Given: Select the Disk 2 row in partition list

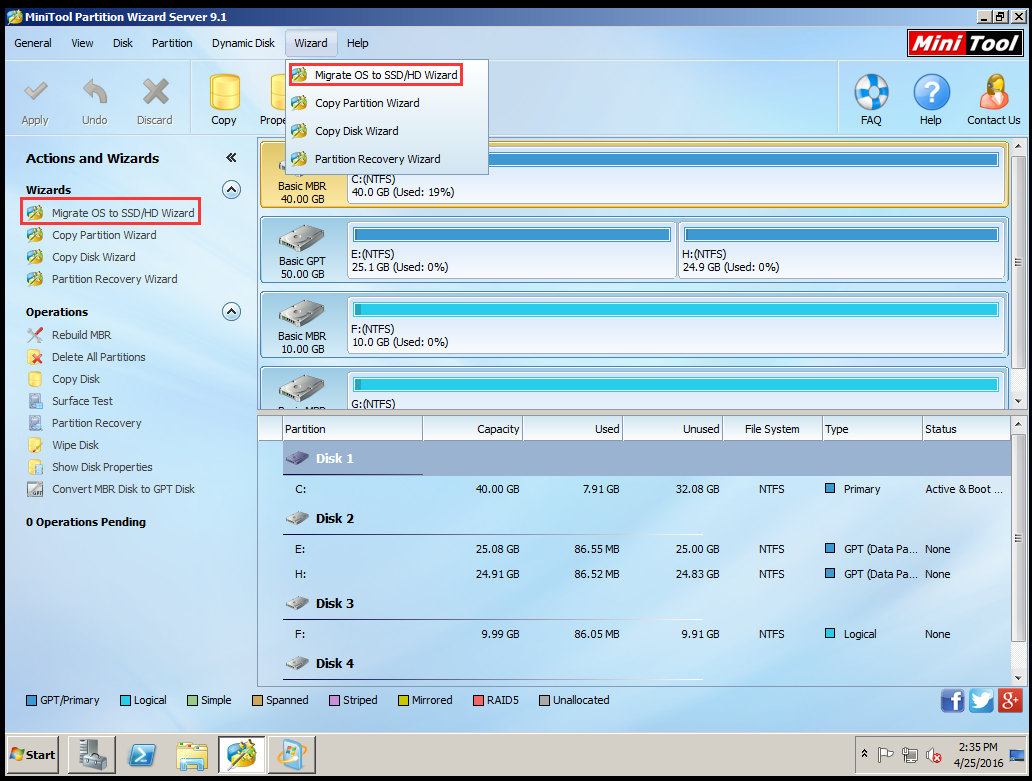Looking at the screenshot, I should pos(647,518).
